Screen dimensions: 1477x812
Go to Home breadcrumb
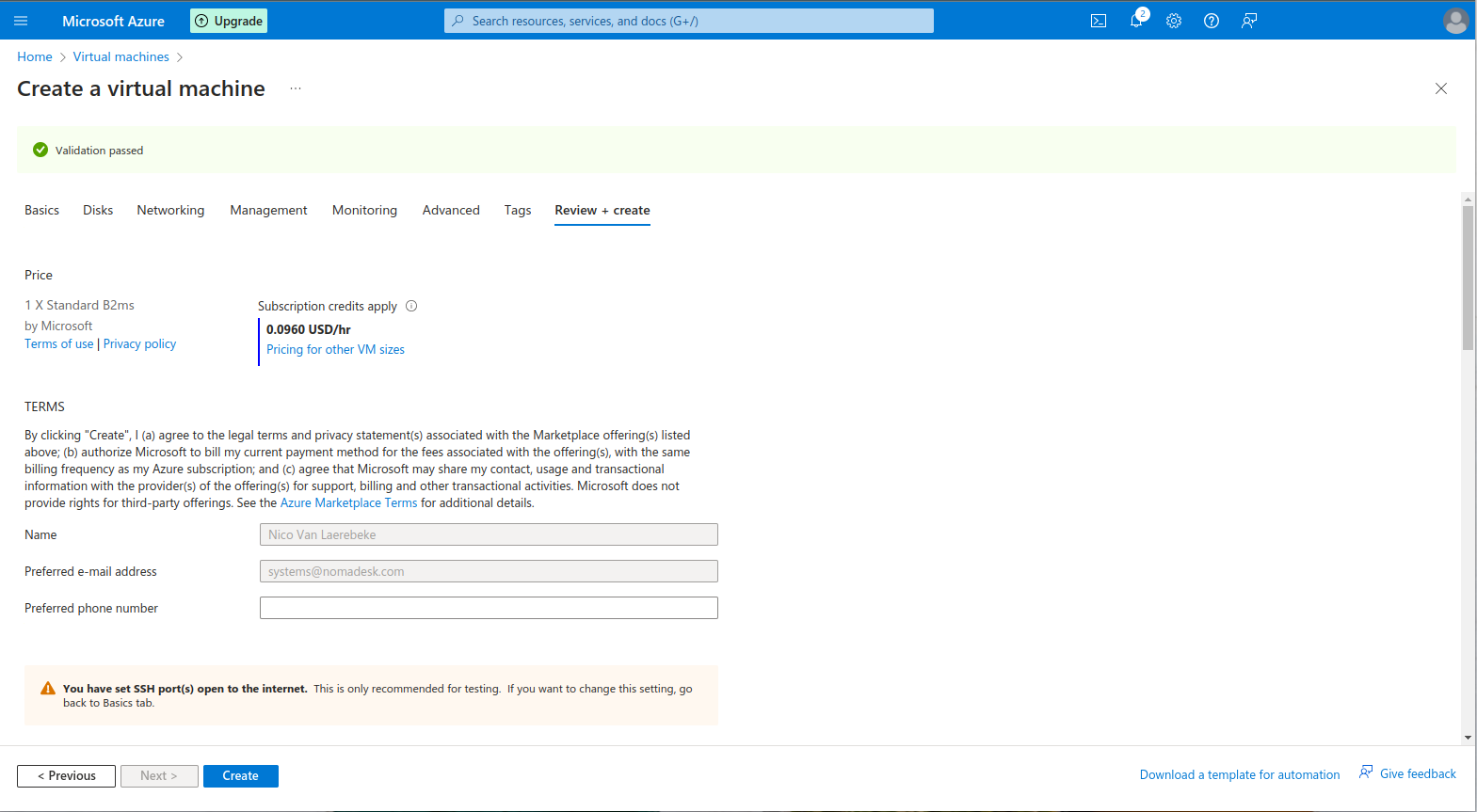35,56
